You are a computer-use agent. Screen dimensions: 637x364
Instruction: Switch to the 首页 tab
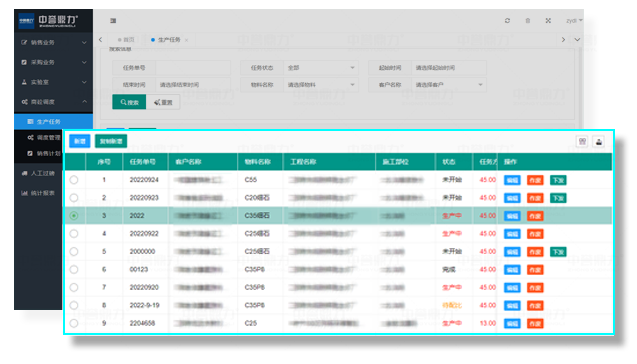click(126, 40)
